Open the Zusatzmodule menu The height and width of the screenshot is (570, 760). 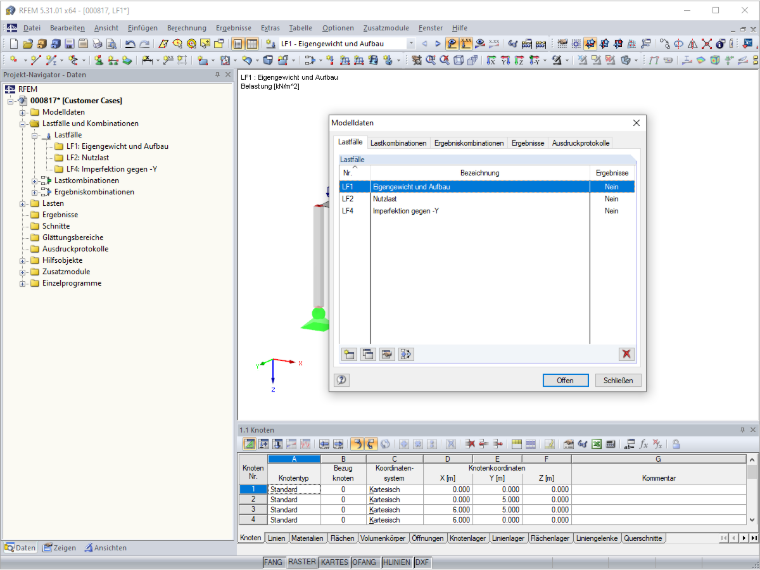[x=386, y=28]
